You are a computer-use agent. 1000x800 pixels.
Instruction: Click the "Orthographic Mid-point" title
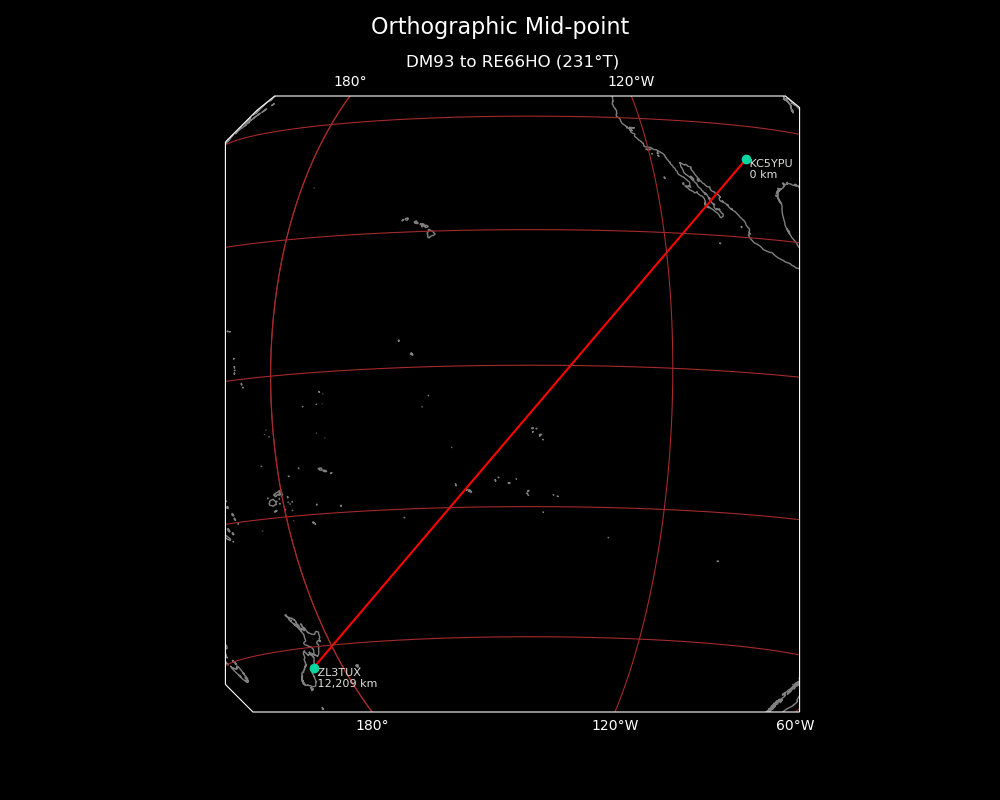pyautogui.click(x=500, y=27)
